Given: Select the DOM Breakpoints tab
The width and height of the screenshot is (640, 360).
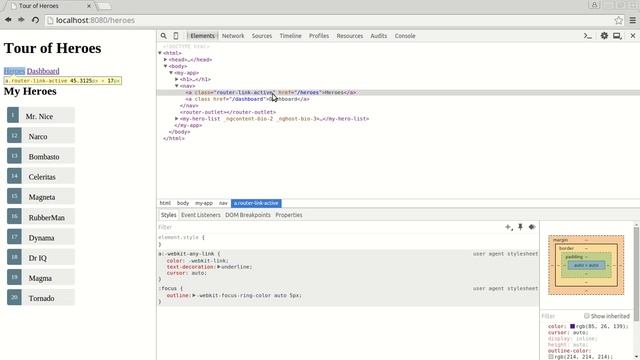Looking at the screenshot, I should click(x=248, y=215).
